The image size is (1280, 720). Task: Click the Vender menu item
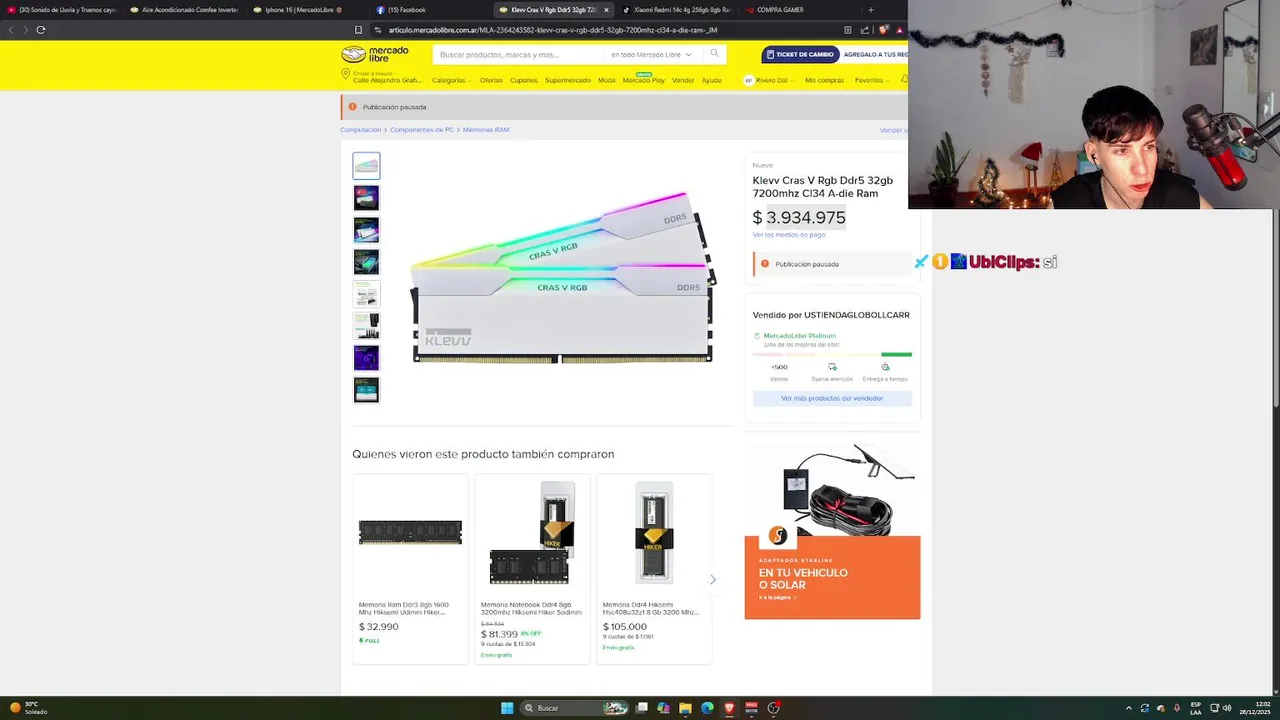pyautogui.click(x=683, y=80)
